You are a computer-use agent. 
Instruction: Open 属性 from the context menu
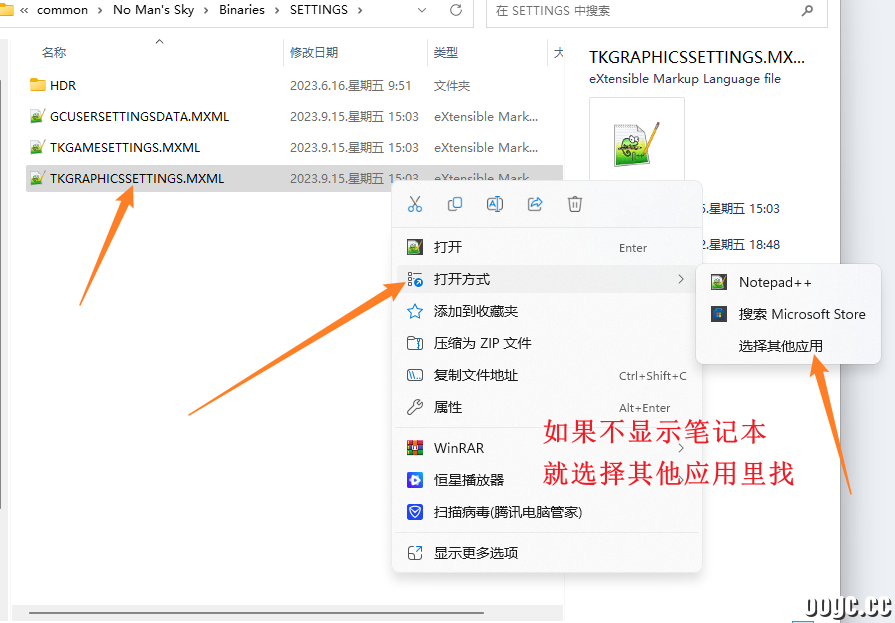point(547,407)
